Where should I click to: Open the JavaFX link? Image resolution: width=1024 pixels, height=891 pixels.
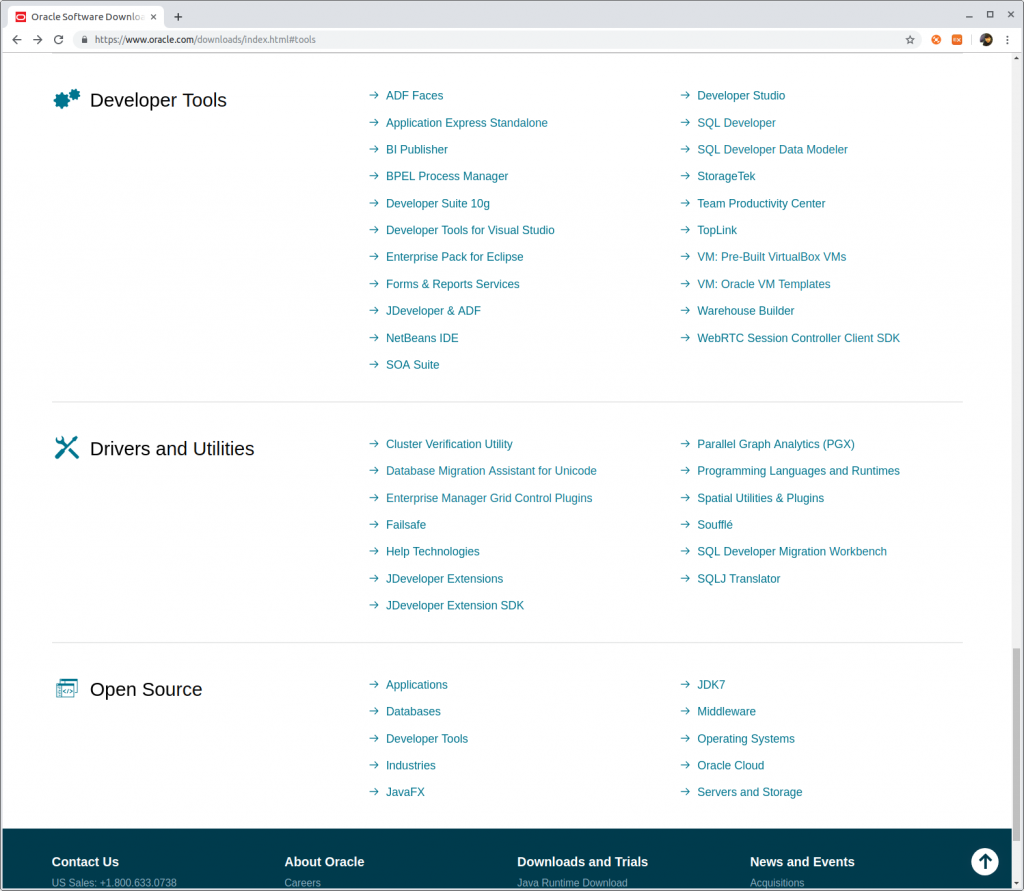point(405,792)
